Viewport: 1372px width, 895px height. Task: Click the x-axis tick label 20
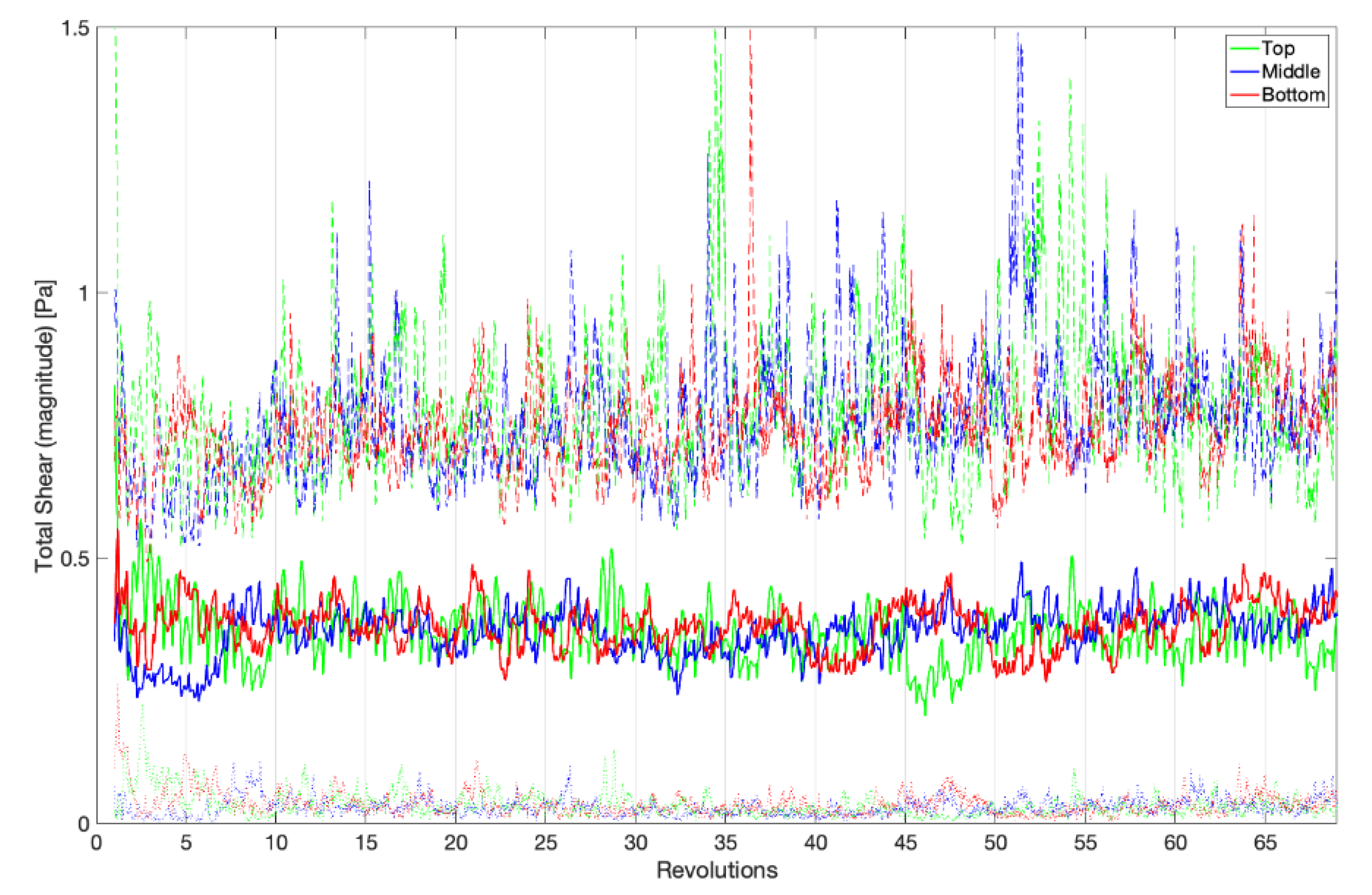pos(456,843)
